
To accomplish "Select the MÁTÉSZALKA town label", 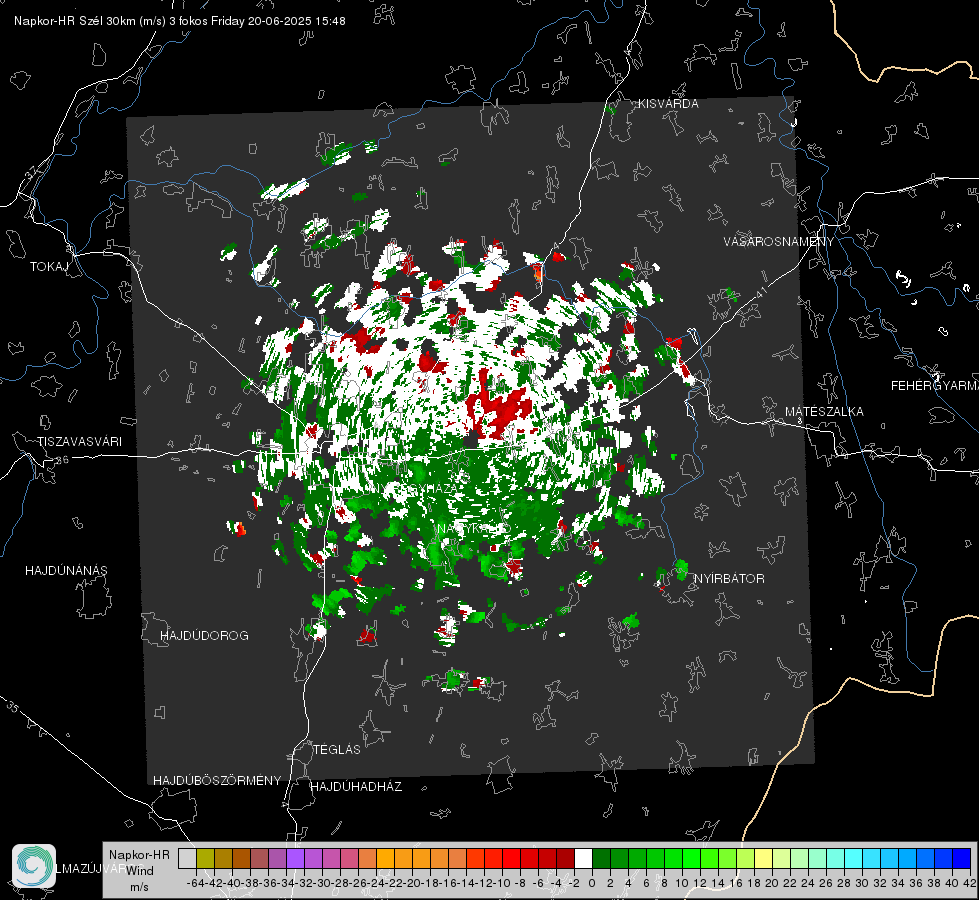I will (824, 412).
